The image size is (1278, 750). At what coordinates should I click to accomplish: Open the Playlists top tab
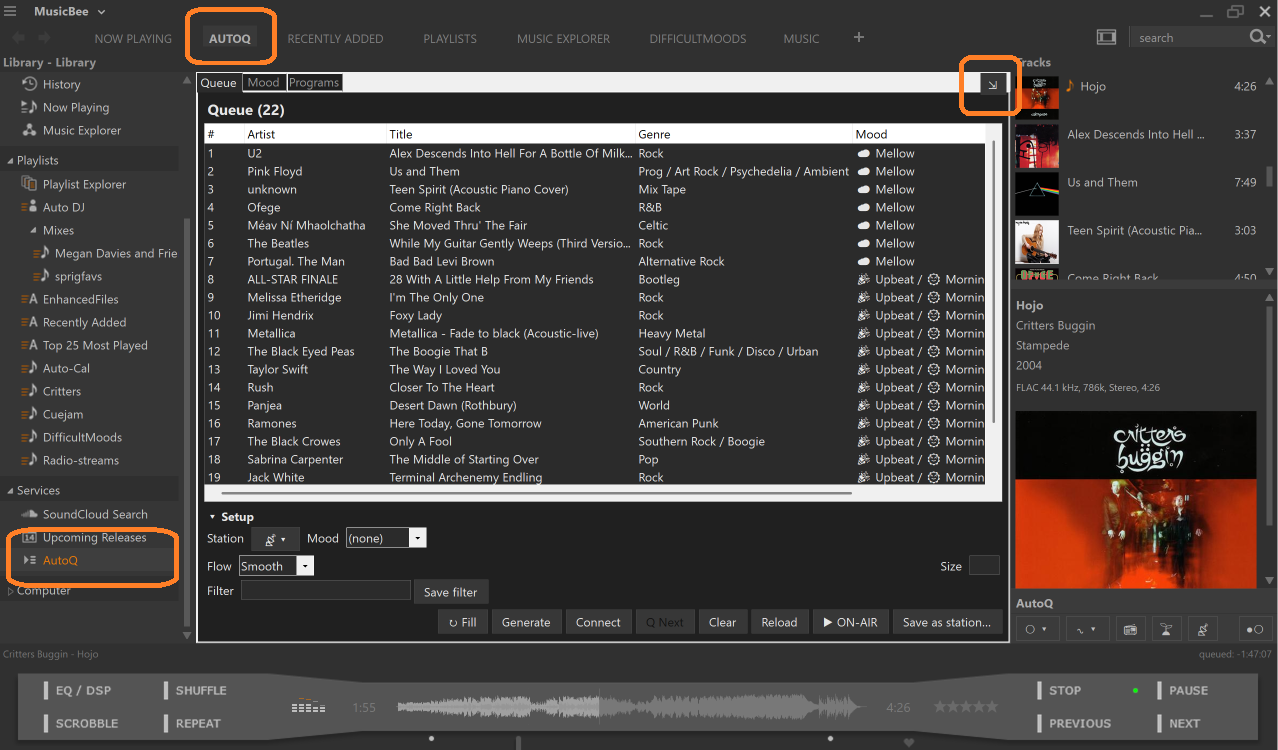click(450, 39)
